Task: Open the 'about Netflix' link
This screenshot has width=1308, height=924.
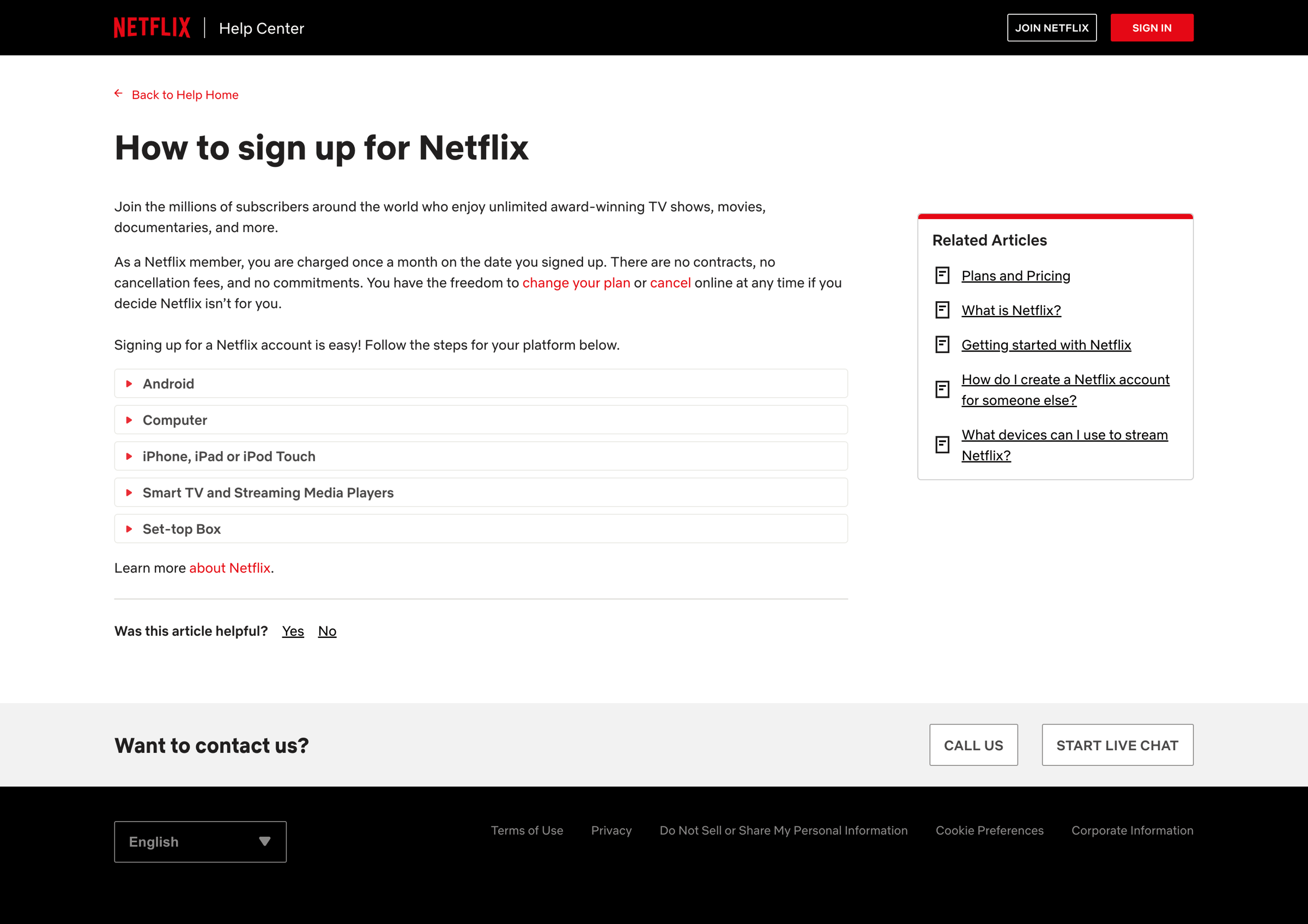Action: point(229,568)
